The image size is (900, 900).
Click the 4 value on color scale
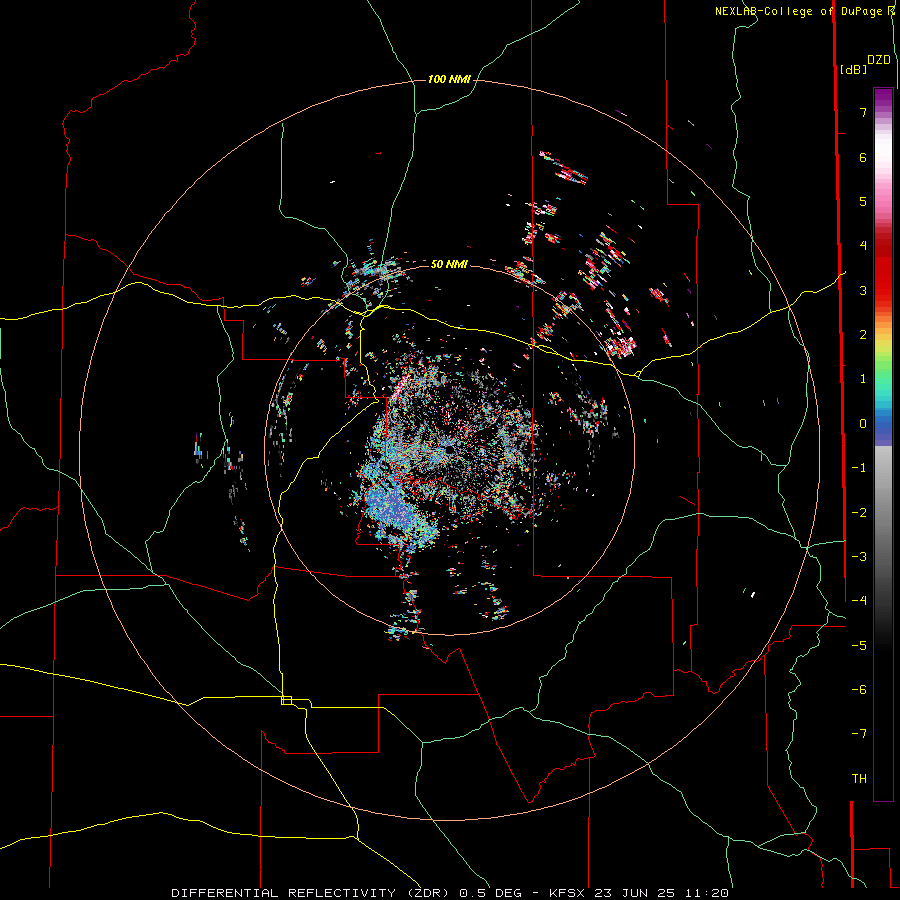(x=863, y=246)
